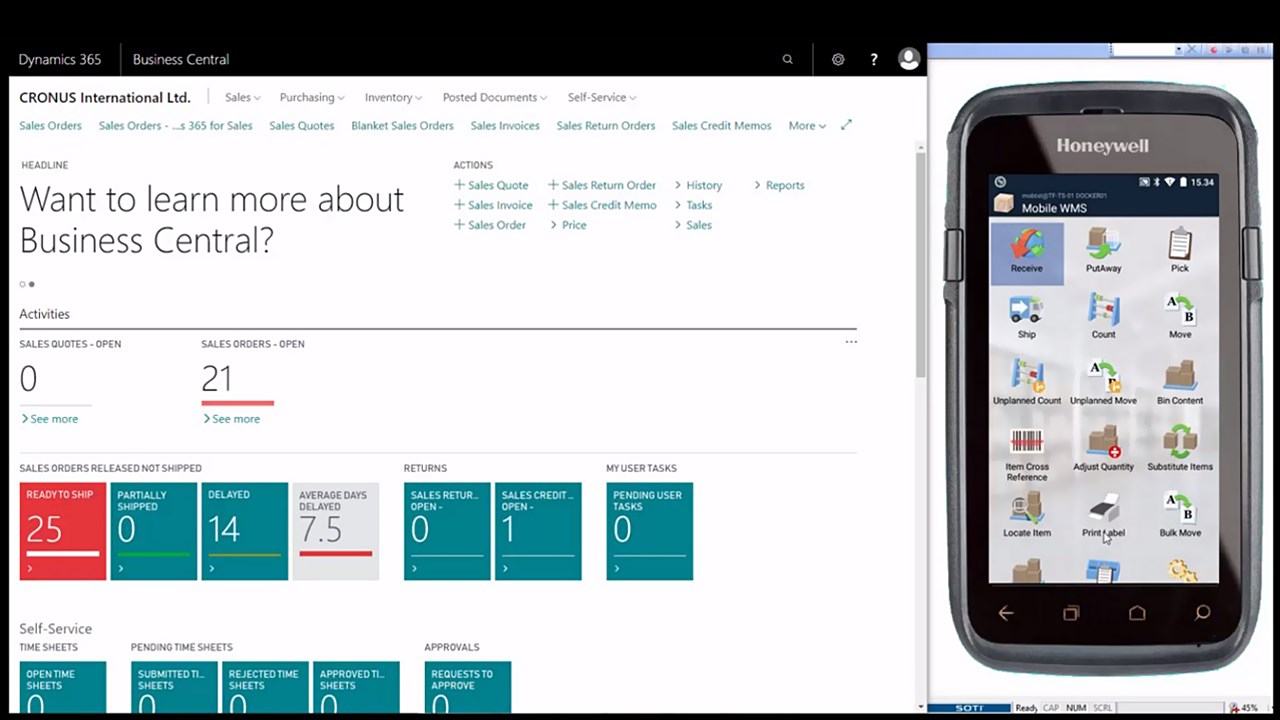Open the Delayed orders tile
The width and height of the screenshot is (1280, 720).
244,531
